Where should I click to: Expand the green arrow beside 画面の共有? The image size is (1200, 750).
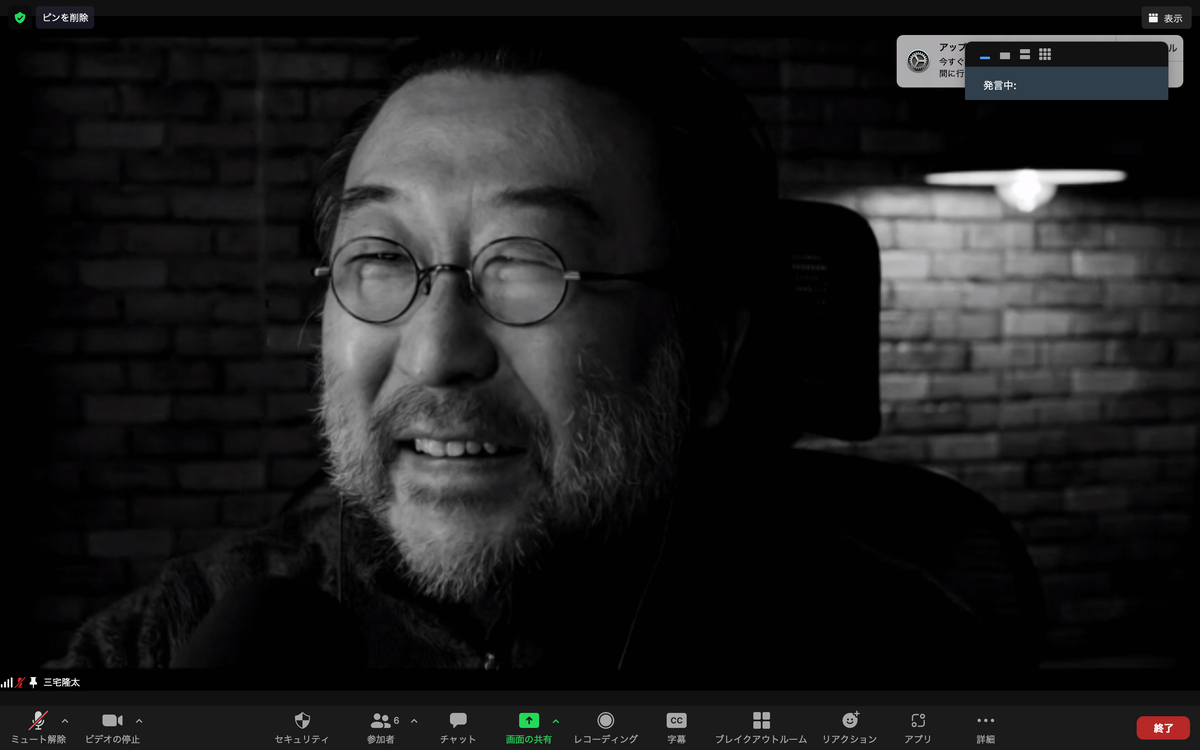[556, 720]
